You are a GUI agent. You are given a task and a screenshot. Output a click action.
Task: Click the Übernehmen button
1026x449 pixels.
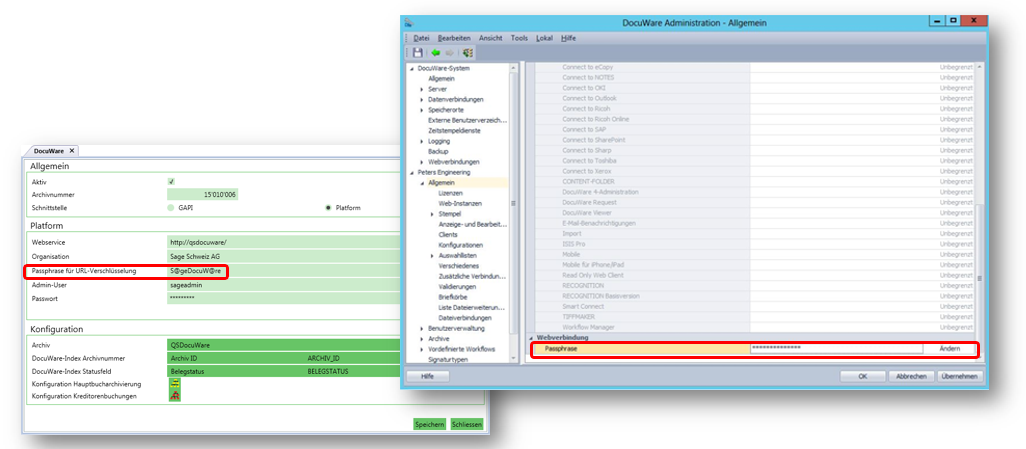click(960, 376)
